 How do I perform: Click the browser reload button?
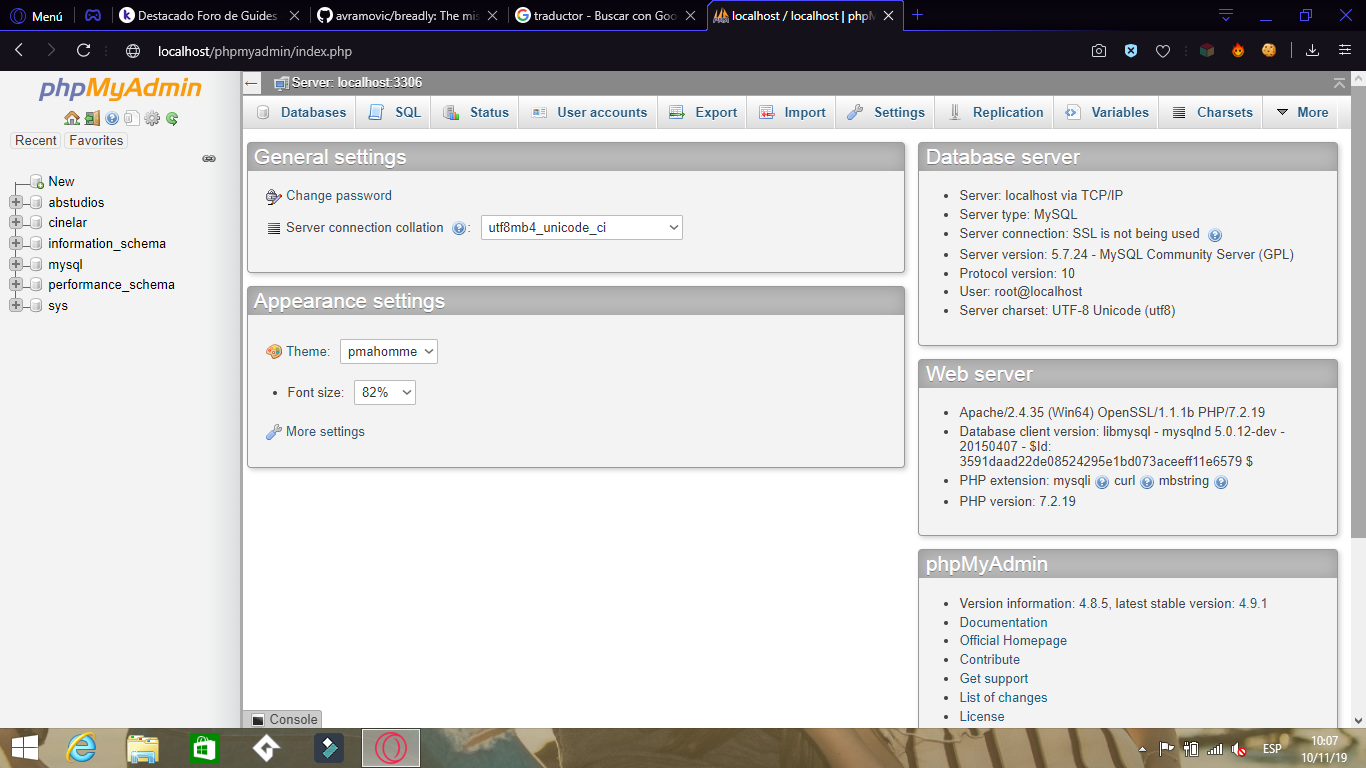pos(84,51)
